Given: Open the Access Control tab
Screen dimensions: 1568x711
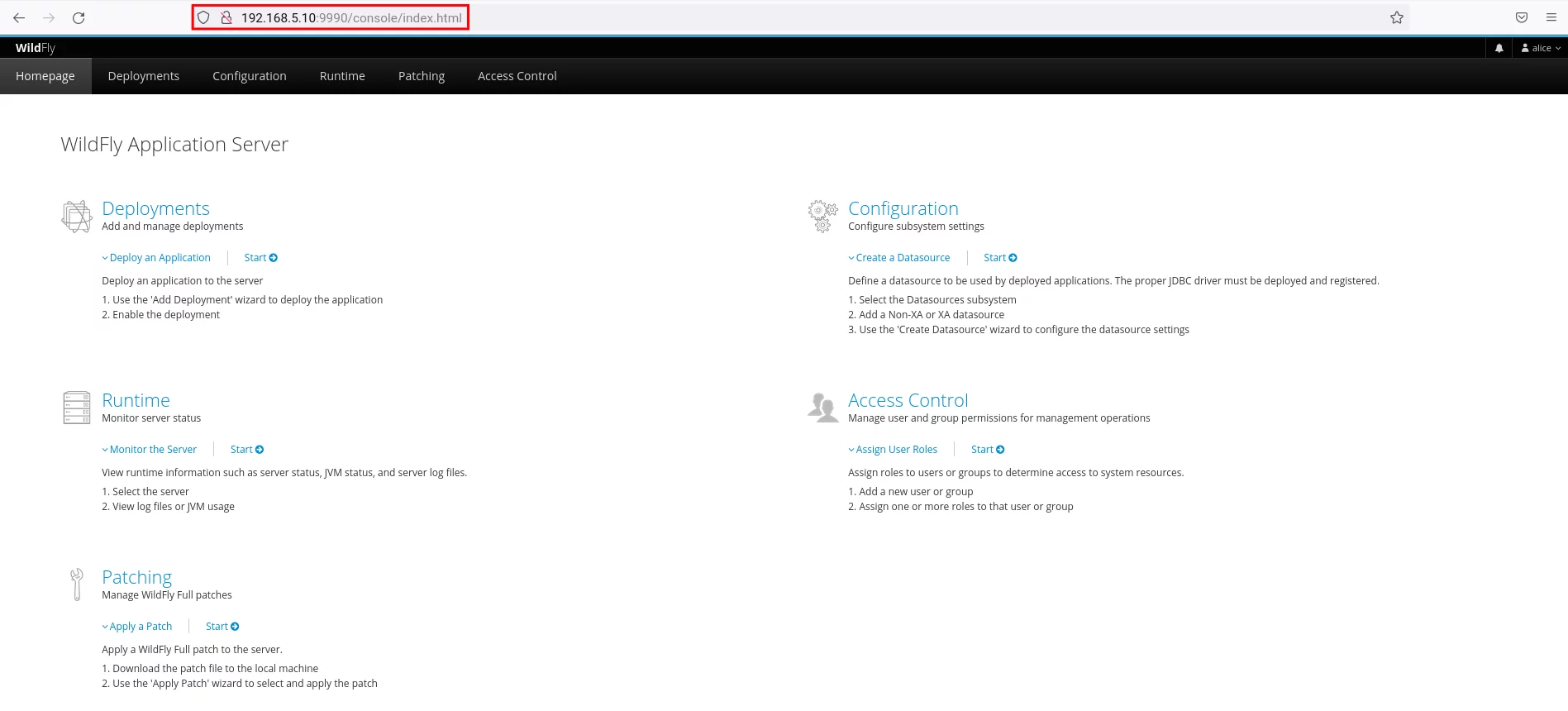Looking at the screenshot, I should coord(517,76).
